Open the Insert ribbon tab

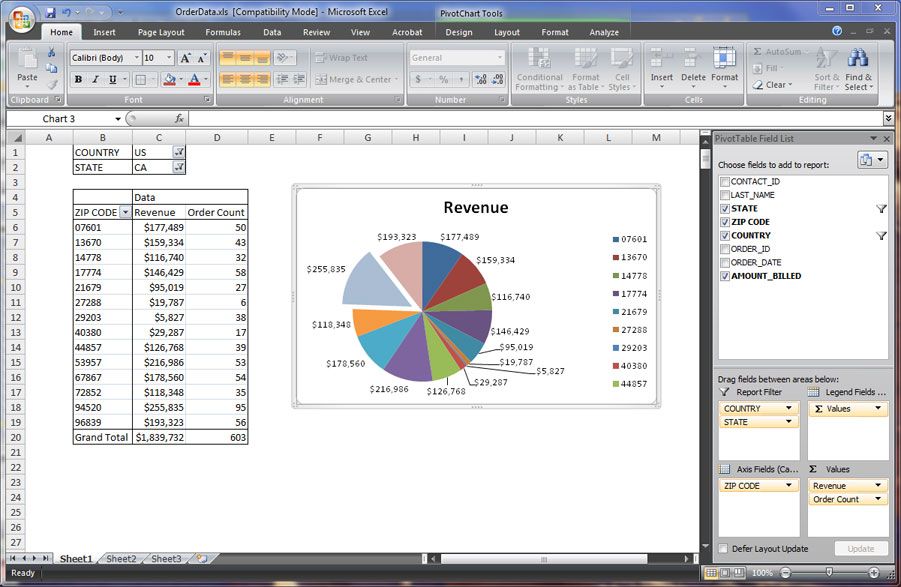point(104,33)
